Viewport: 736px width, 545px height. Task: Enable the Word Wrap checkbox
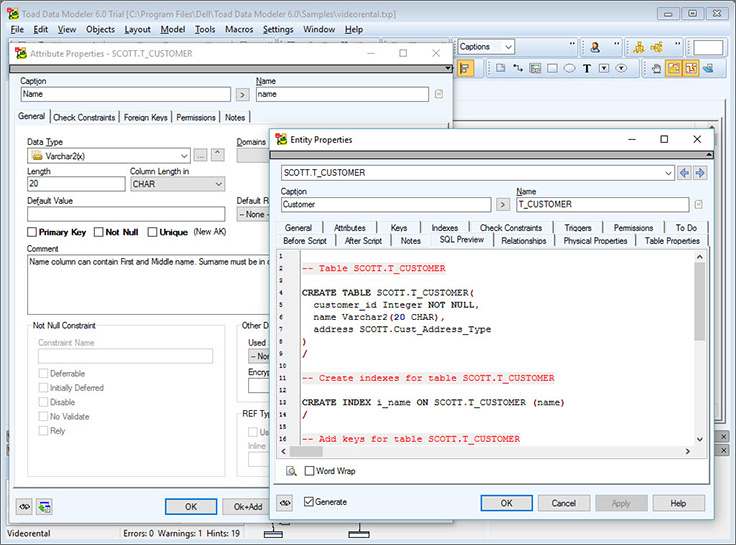pyautogui.click(x=310, y=471)
